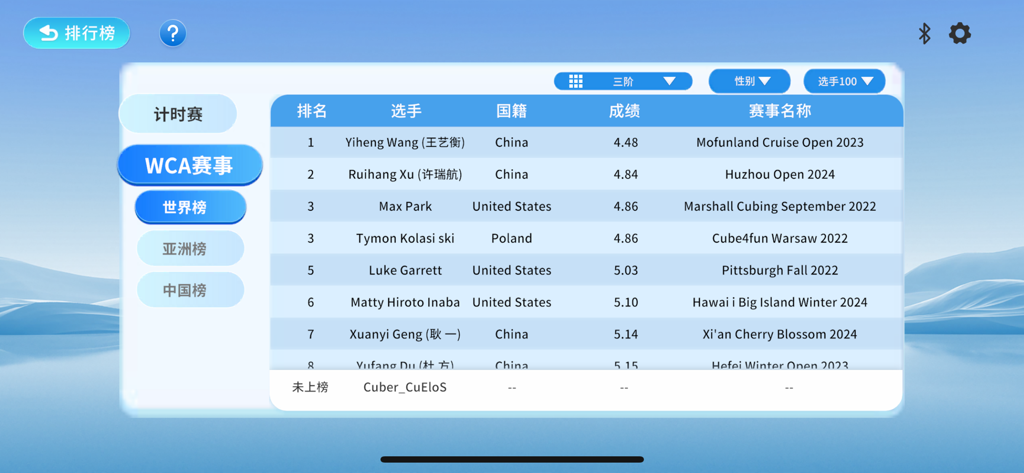Open settings gear icon
This screenshot has width=1024, height=473.
coord(959,33)
